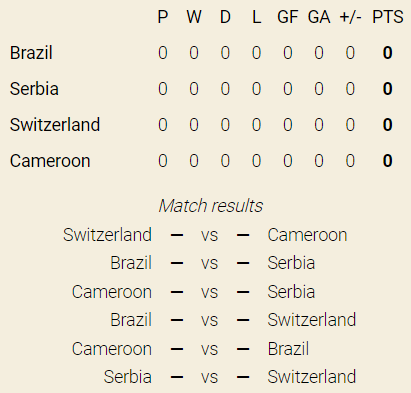Click the GF column header
This screenshot has width=411, height=393.
tap(288, 17)
